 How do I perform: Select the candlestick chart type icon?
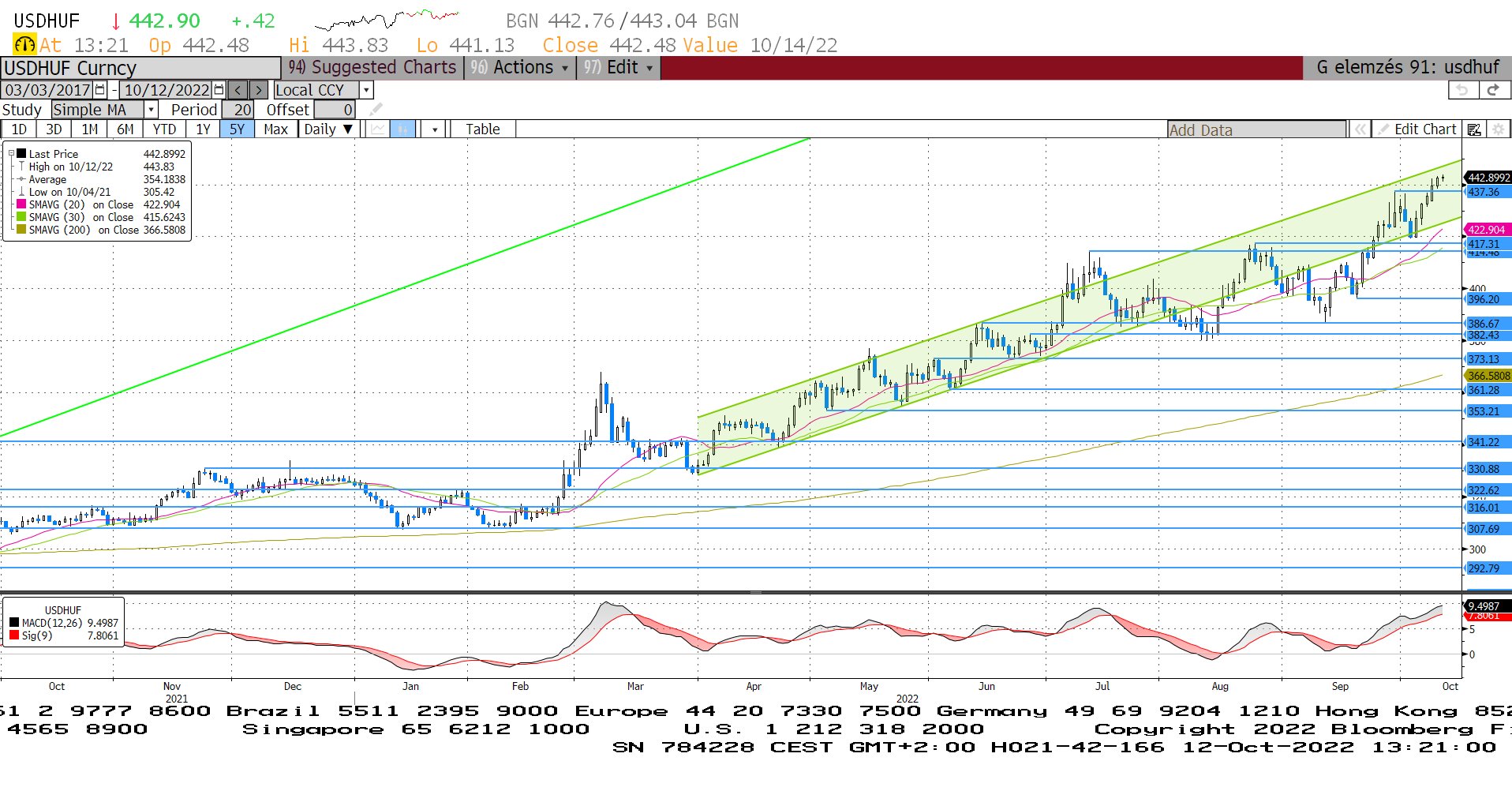click(403, 129)
